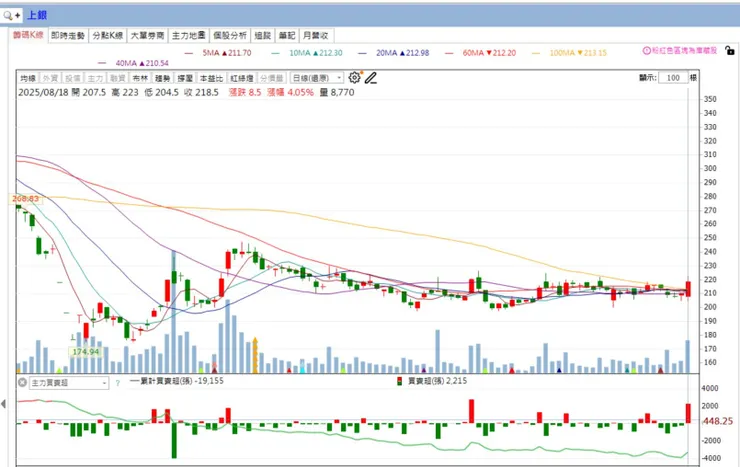Click the 2025/08/18 date text
The height and width of the screenshot is (467, 740).
(43, 92)
